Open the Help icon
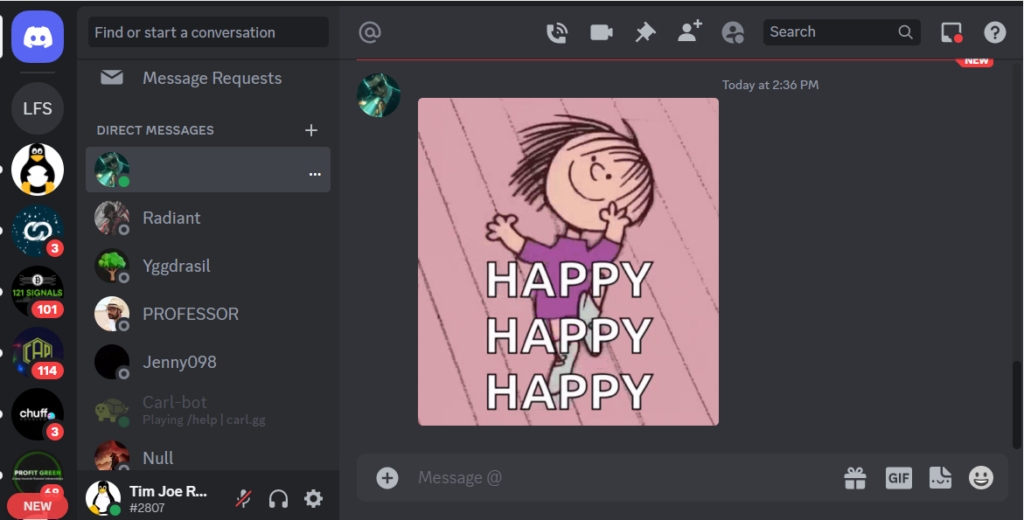The height and width of the screenshot is (520, 1024). pyautogui.click(x=995, y=32)
